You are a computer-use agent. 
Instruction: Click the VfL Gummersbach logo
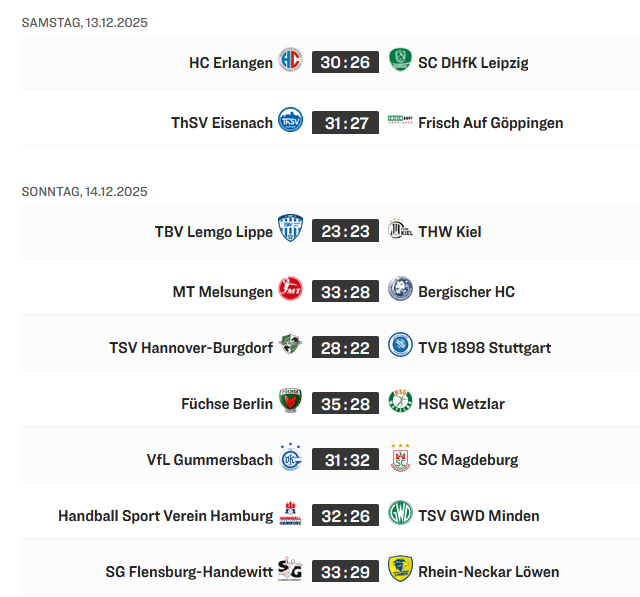click(x=290, y=459)
